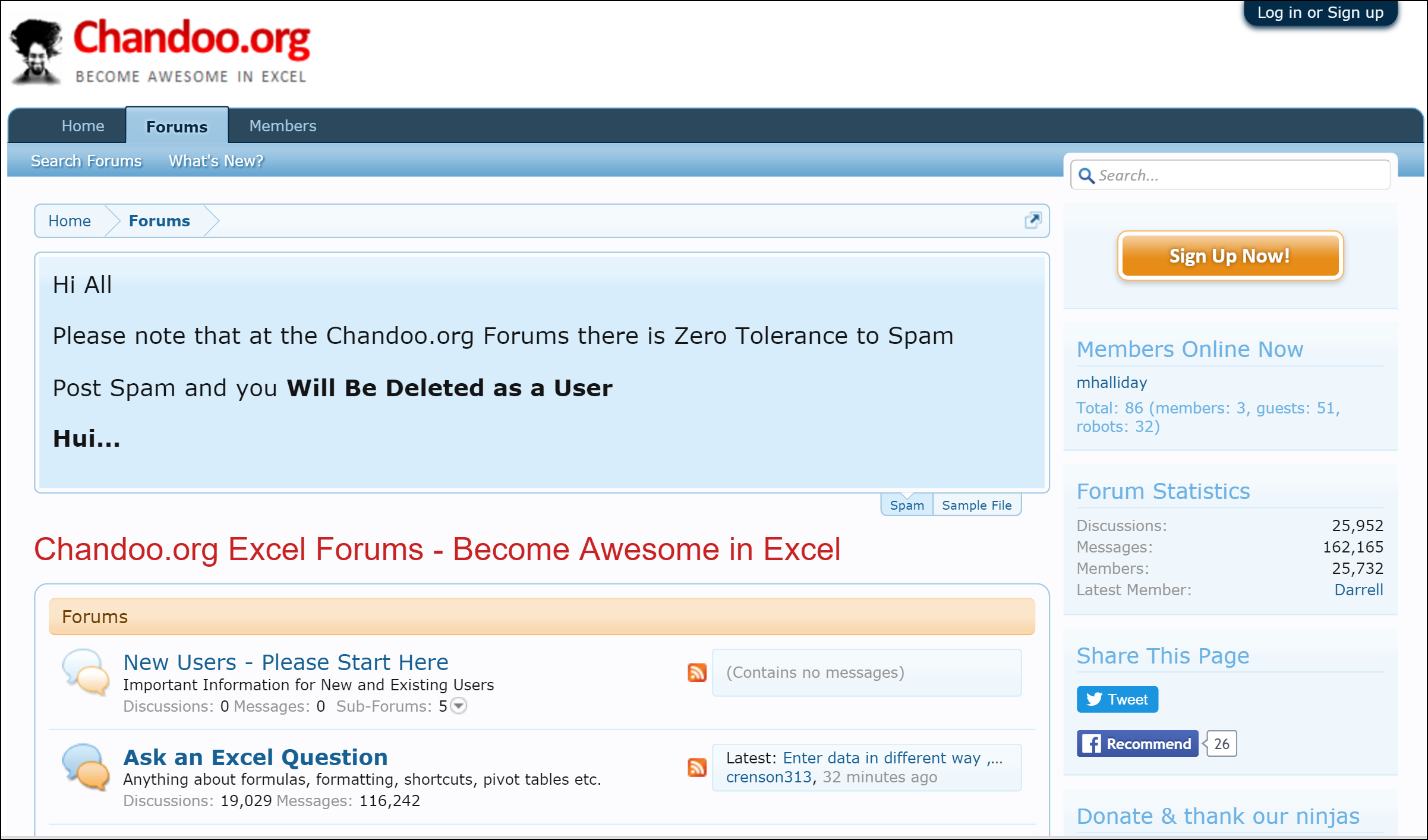
Task: View online member mhalliday
Action: coord(1112,383)
